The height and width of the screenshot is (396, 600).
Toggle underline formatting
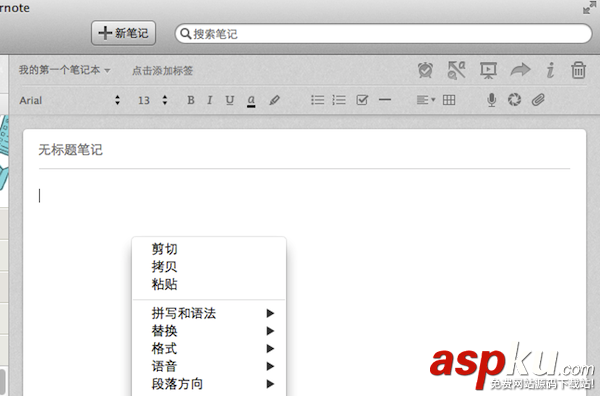click(x=230, y=100)
